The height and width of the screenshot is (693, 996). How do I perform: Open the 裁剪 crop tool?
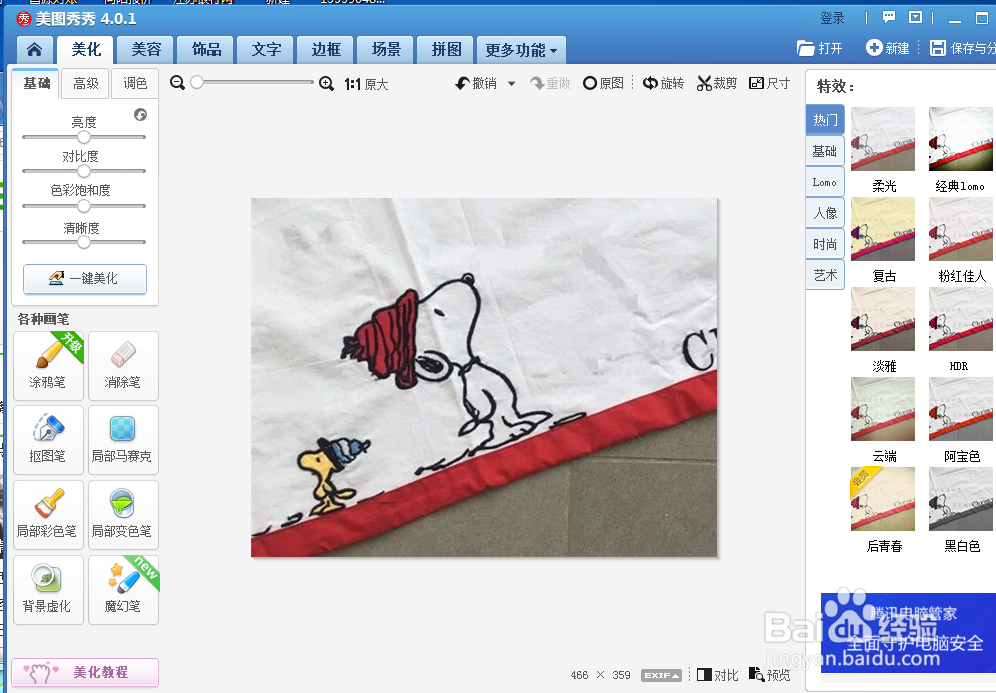point(717,83)
